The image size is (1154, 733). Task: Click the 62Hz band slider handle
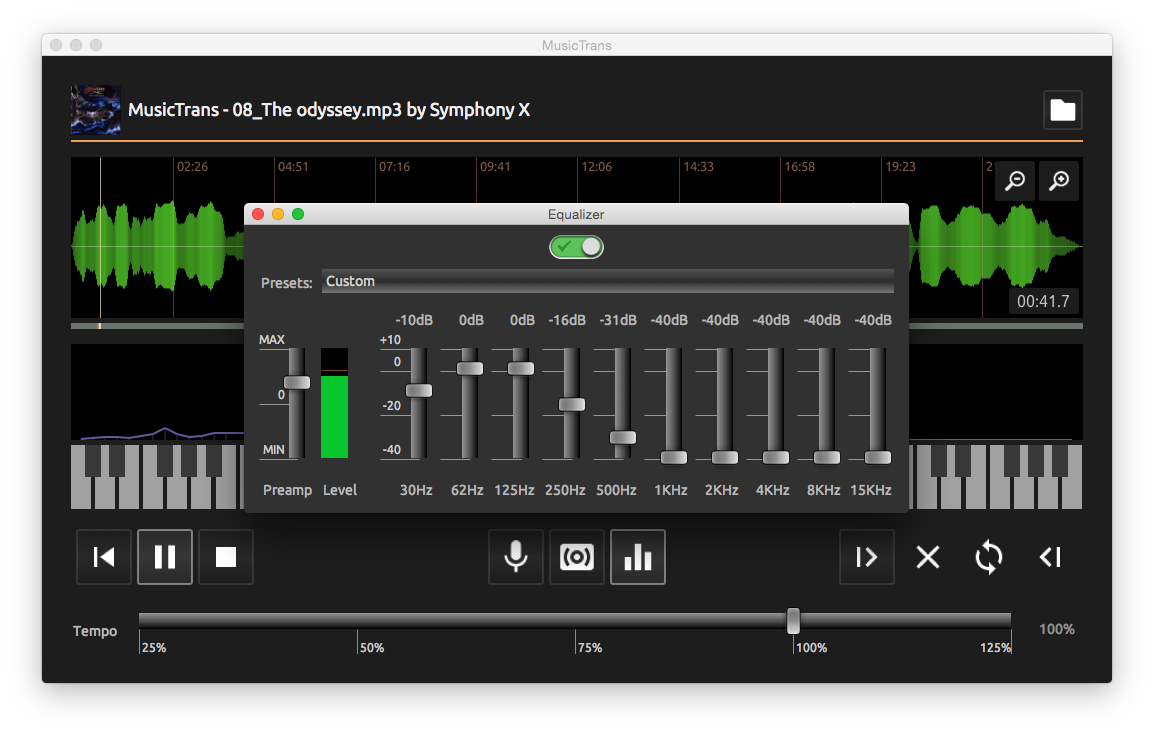(470, 369)
